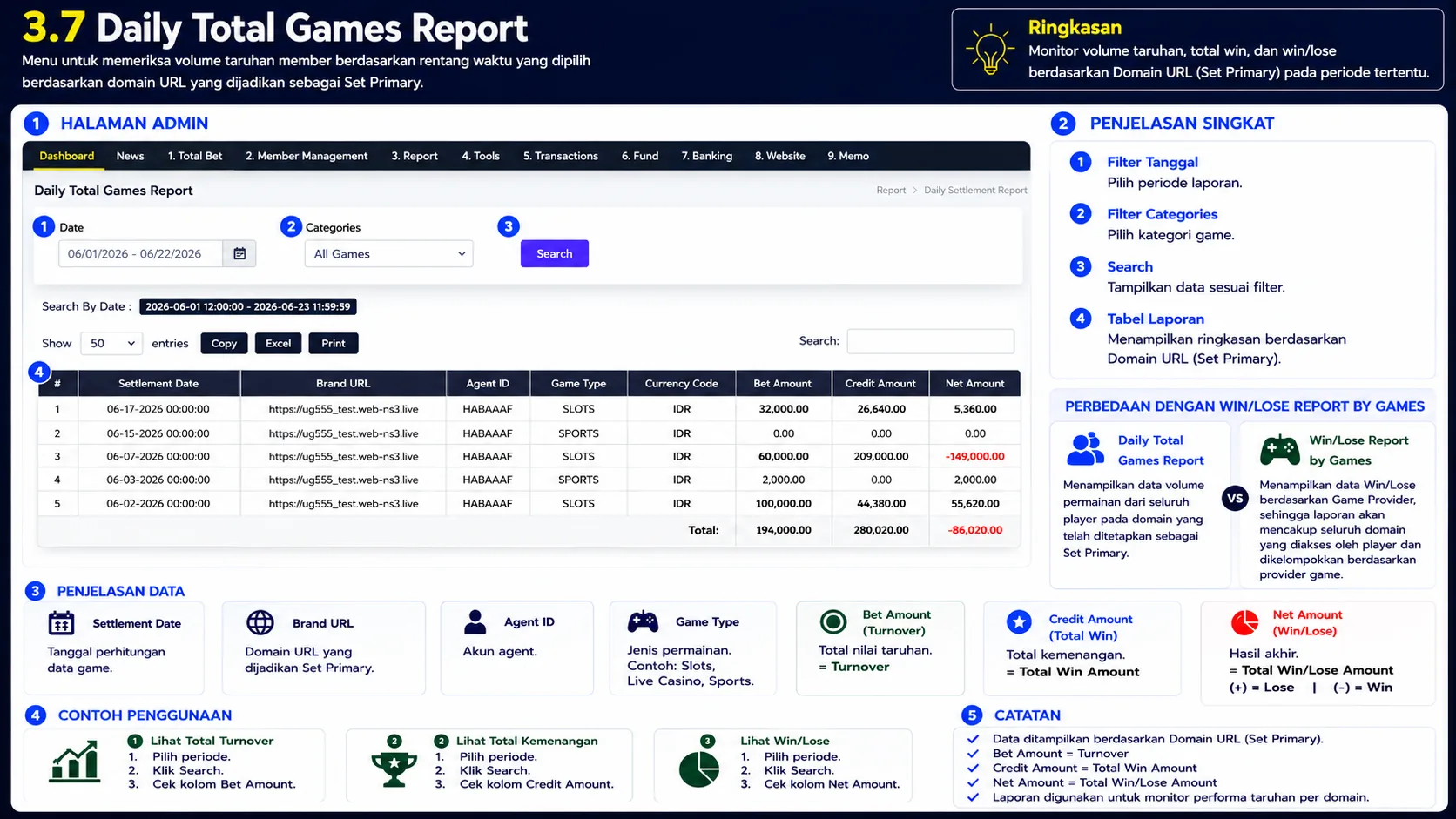Screen dimensions: 1456x819
Task: Expand the Show 50 entries dropdown
Action: pos(111,343)
